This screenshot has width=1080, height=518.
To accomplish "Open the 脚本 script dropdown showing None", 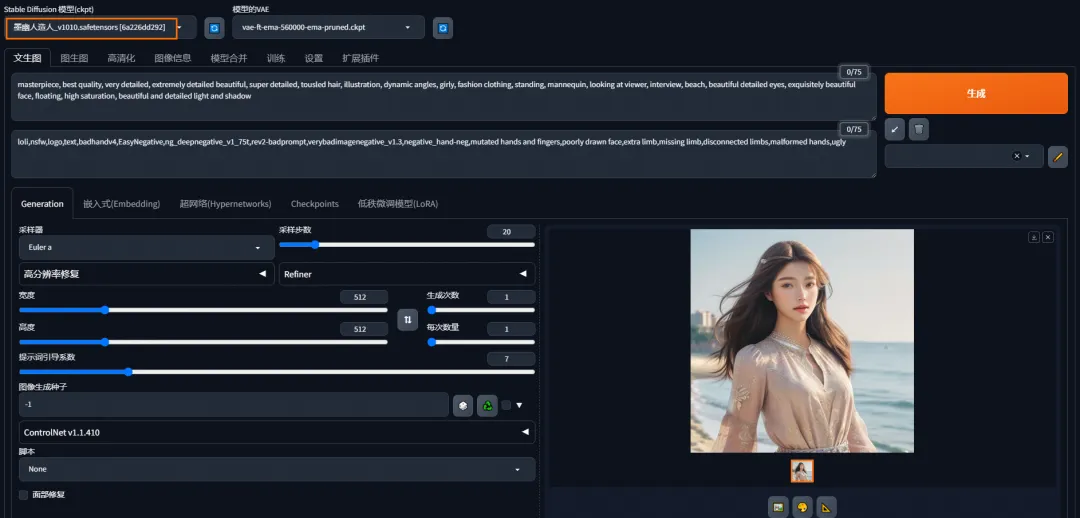I will 277,469.
